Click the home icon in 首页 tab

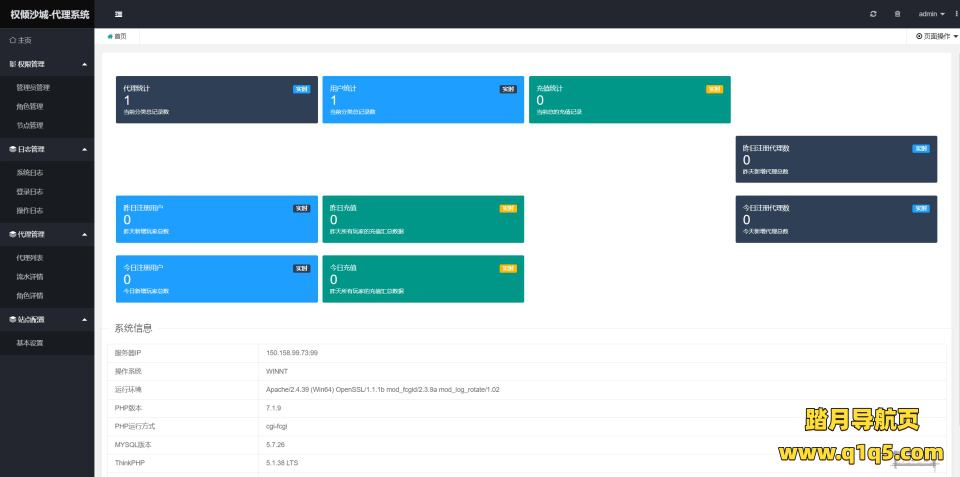(110, 36)
